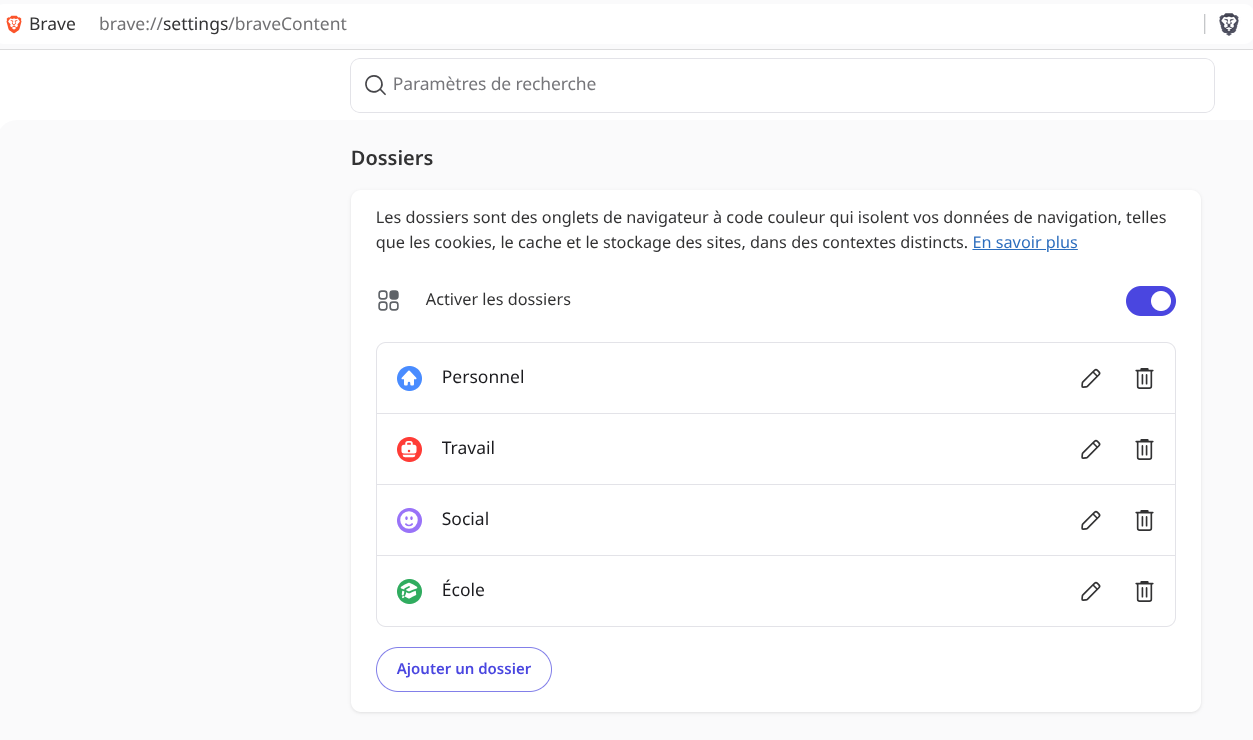Delete the Personnel folder using trash icon
Viewport: 1253px width, 740px height.
tap(1144, 378)
